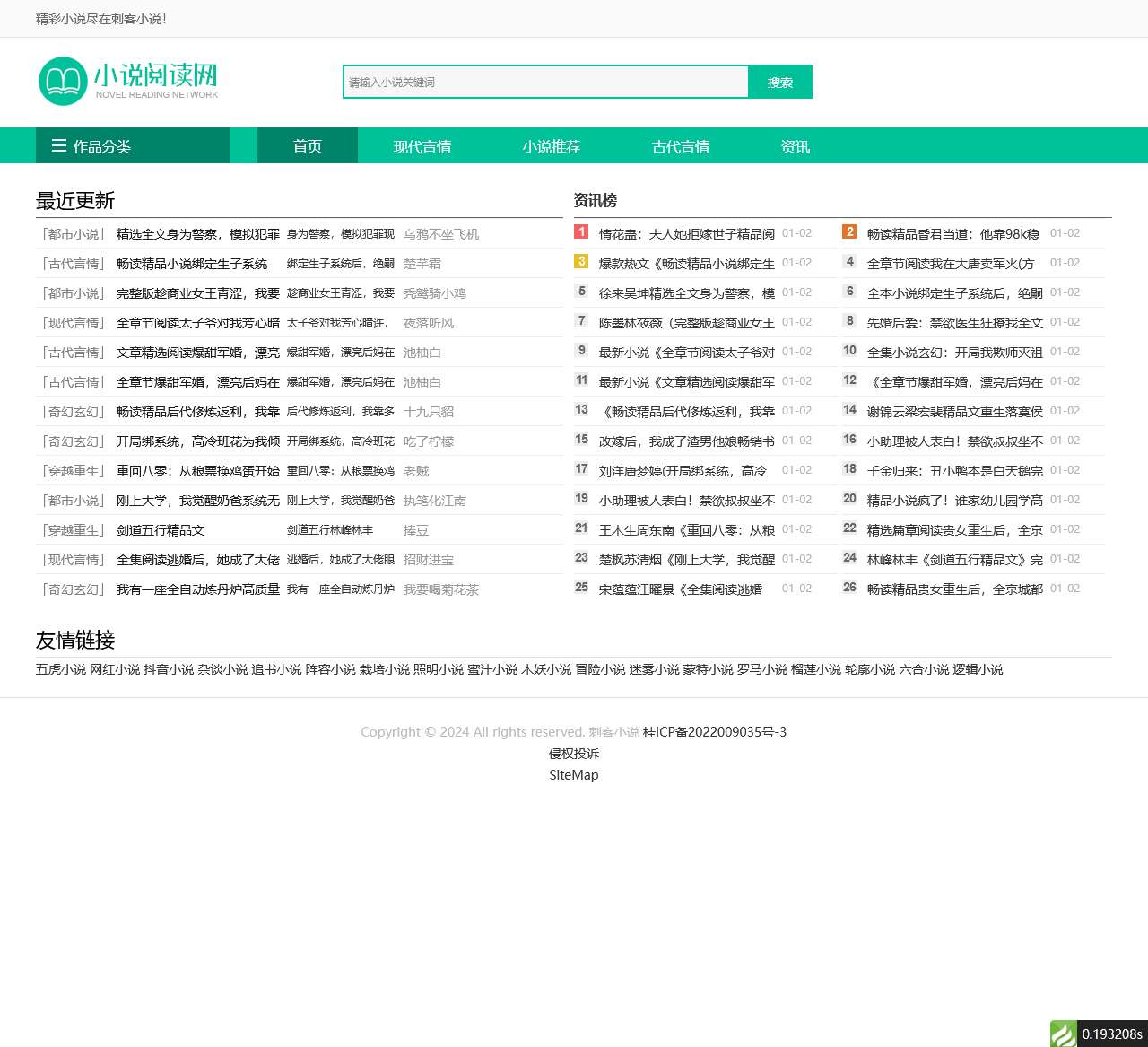The width and height of the screenshot is (1148, 1047).
Task: Open the 现代言情 menu item
Action: click(x=422, y=145)
